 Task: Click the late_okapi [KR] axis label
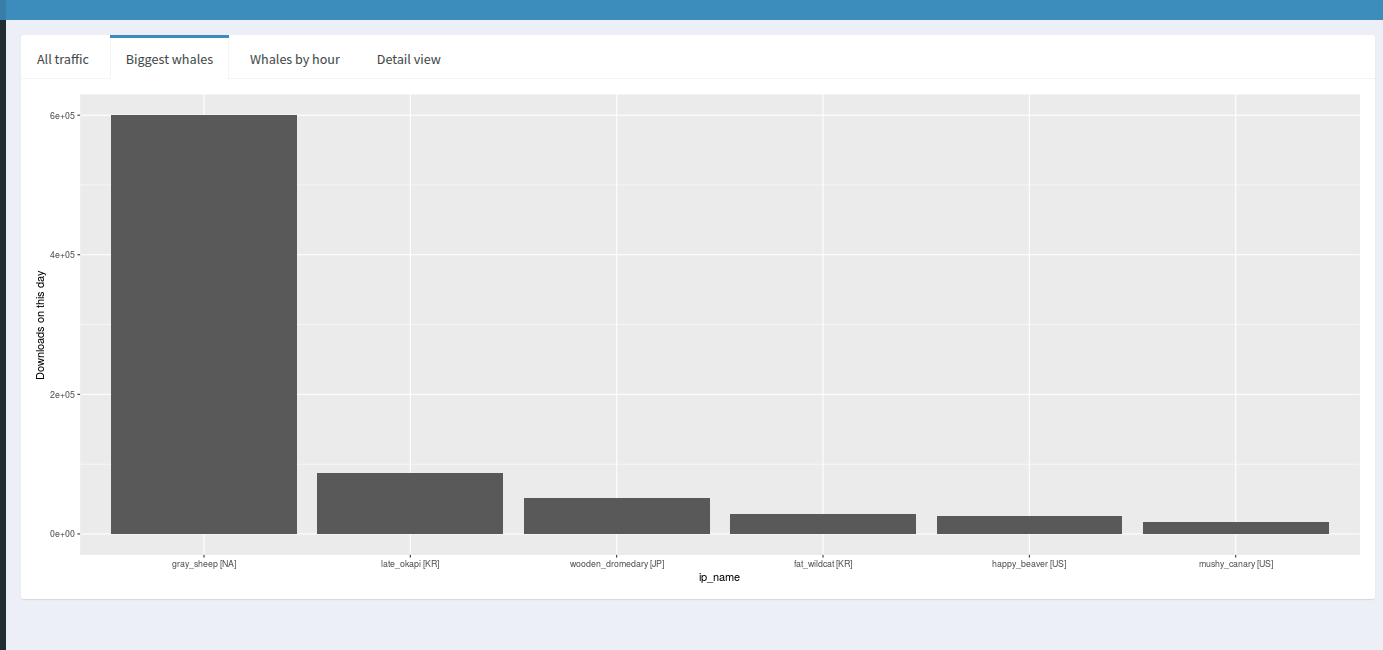pos(410,564)
